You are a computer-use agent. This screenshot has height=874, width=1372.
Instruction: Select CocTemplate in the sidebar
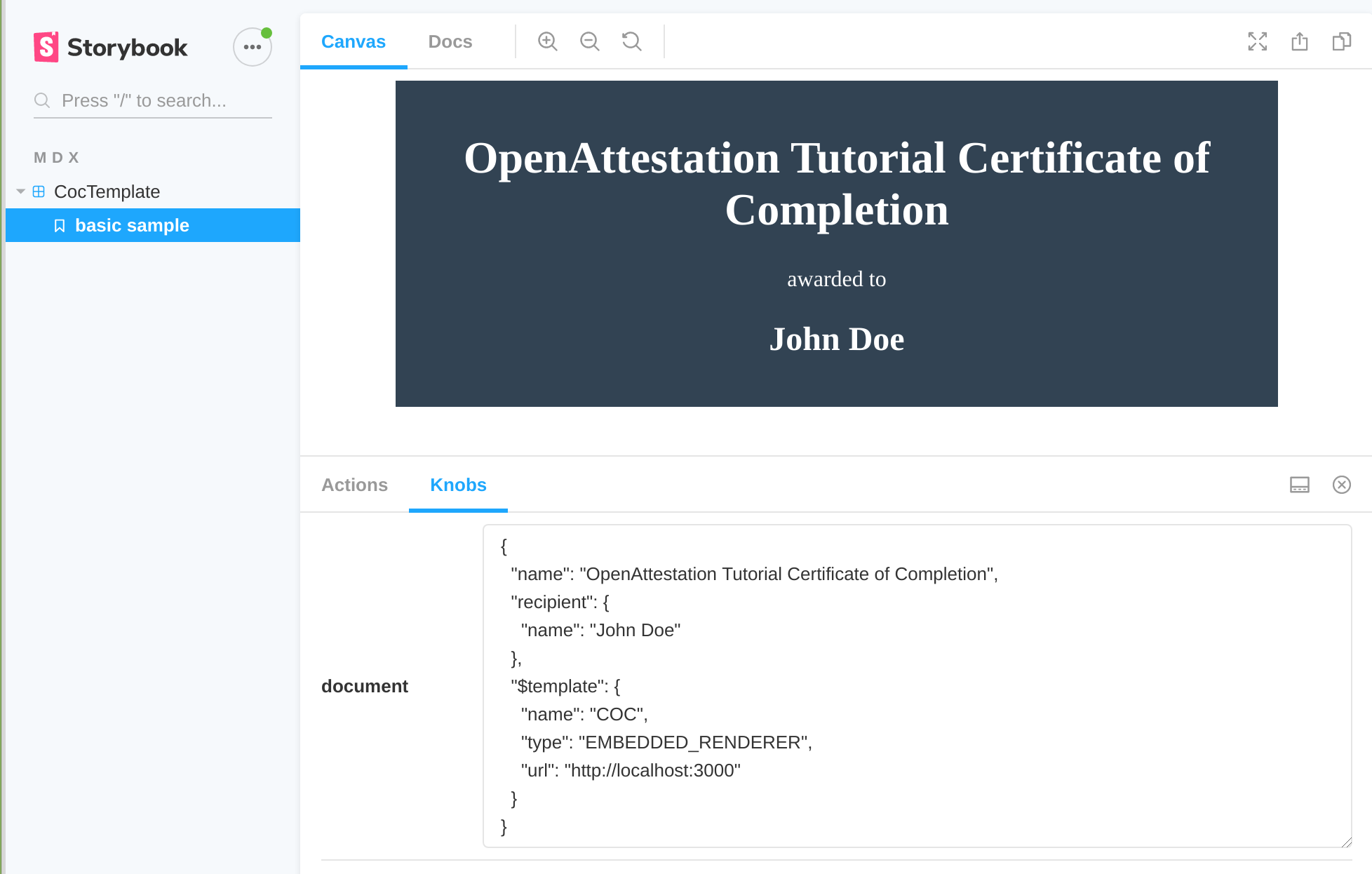107,191
